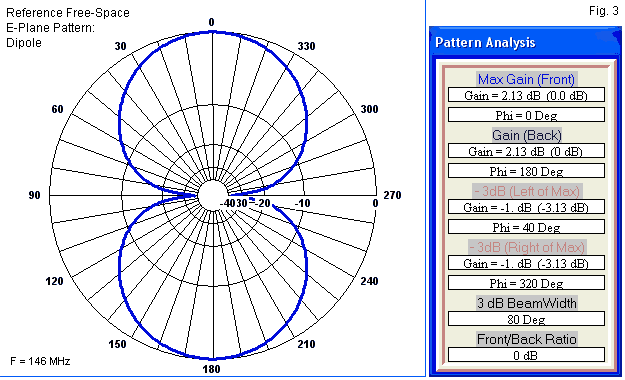Select the Gain (Back) heading

[x=526, y=135]
